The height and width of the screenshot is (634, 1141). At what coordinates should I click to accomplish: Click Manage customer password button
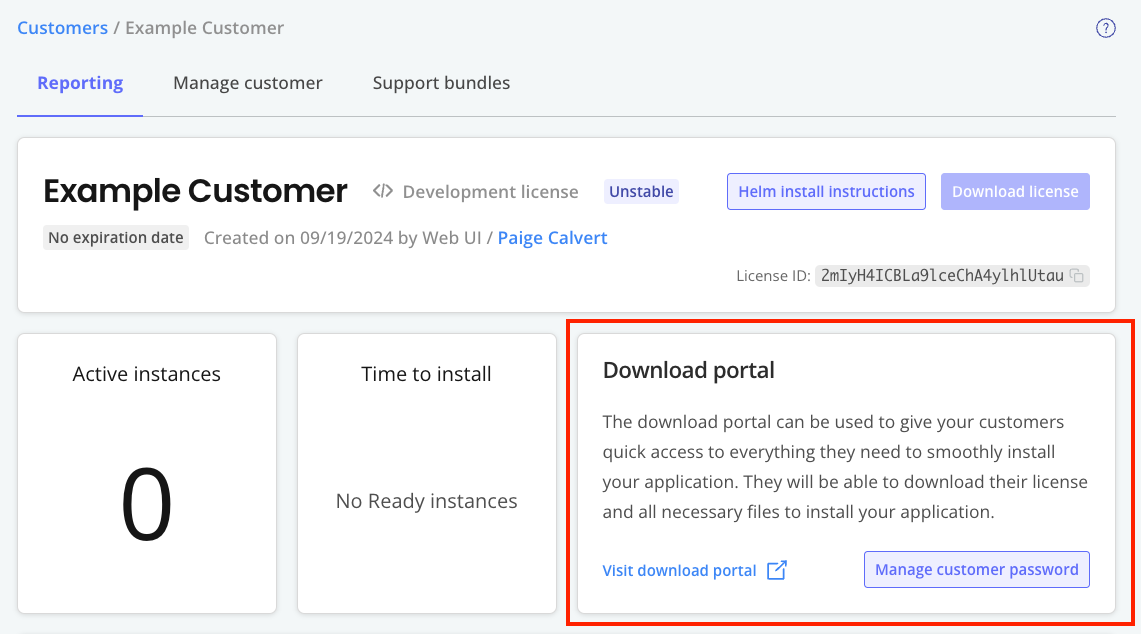pos(977,569)
